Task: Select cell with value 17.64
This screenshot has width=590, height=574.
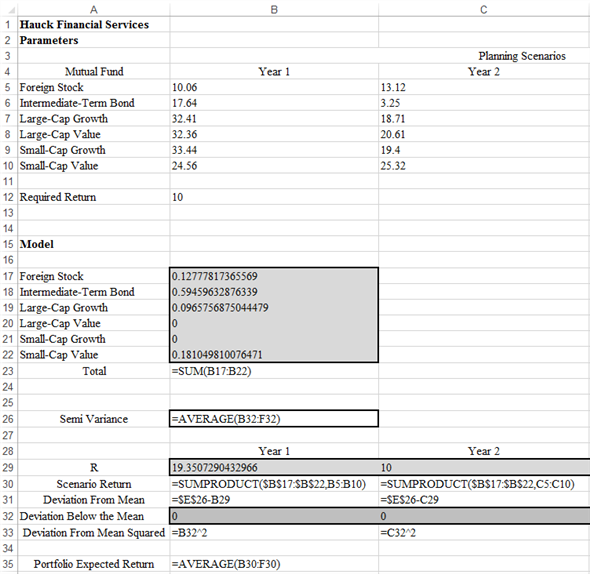Action: click(x=274, y=103)
